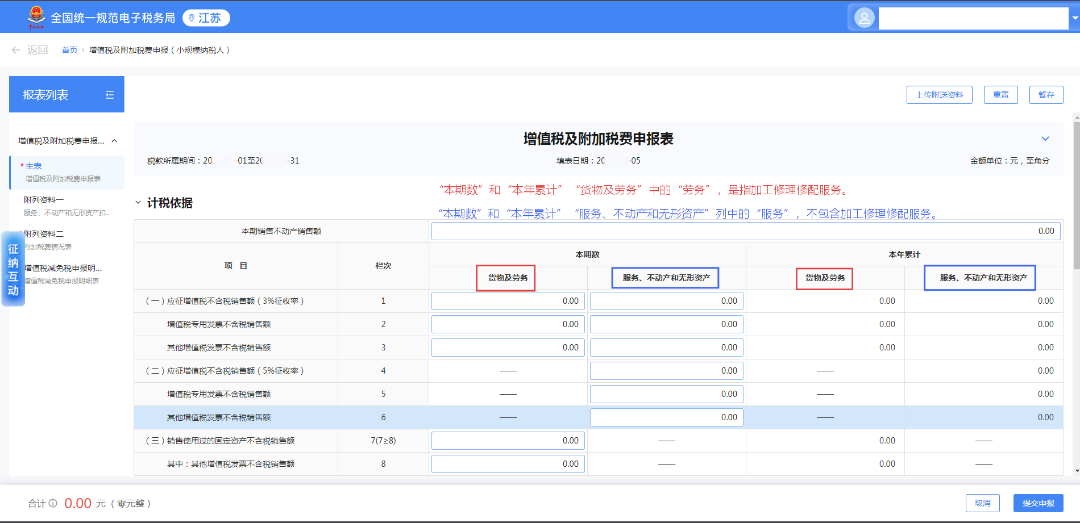Collapse the 报表列表 sidebar menu icon
This screenshot has height=523, width=1080.
110,95
